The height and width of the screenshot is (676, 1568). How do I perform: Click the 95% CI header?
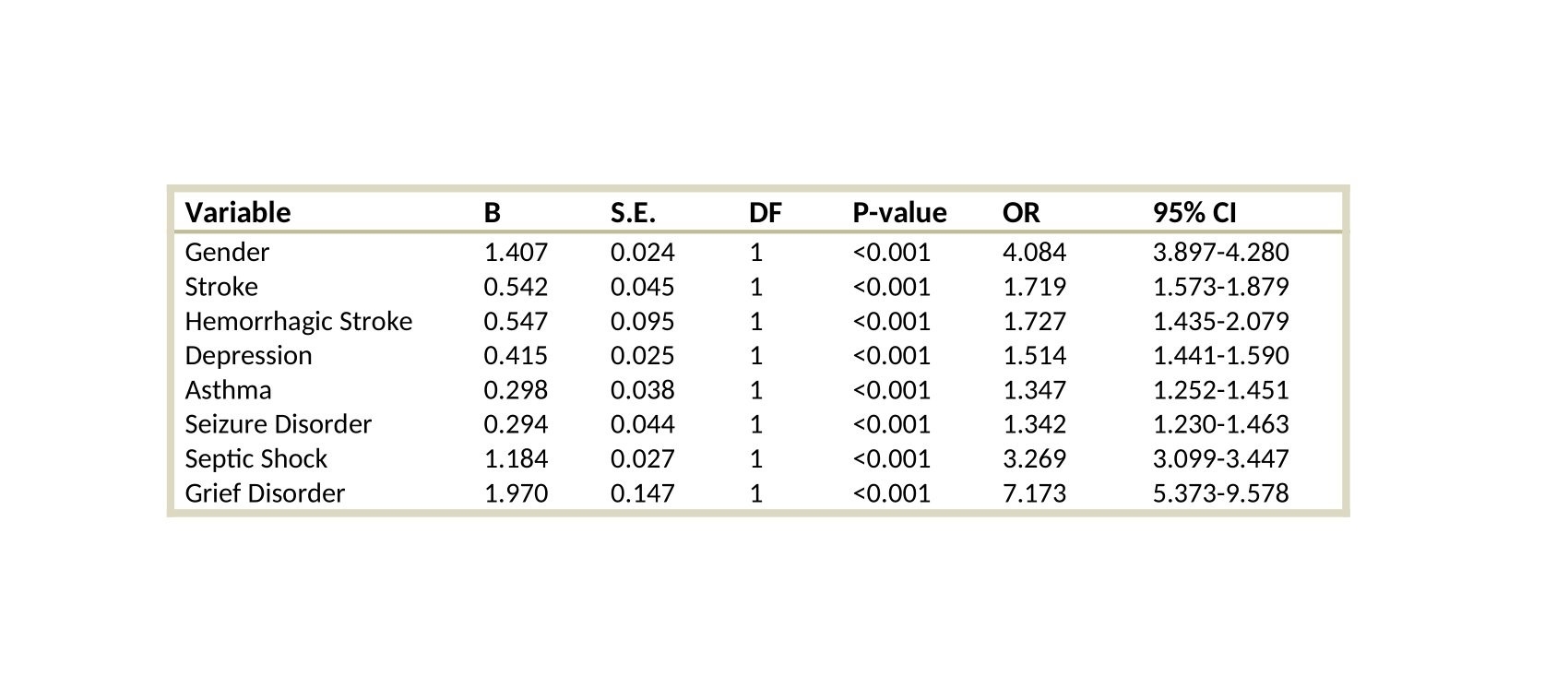(1194, 213)
